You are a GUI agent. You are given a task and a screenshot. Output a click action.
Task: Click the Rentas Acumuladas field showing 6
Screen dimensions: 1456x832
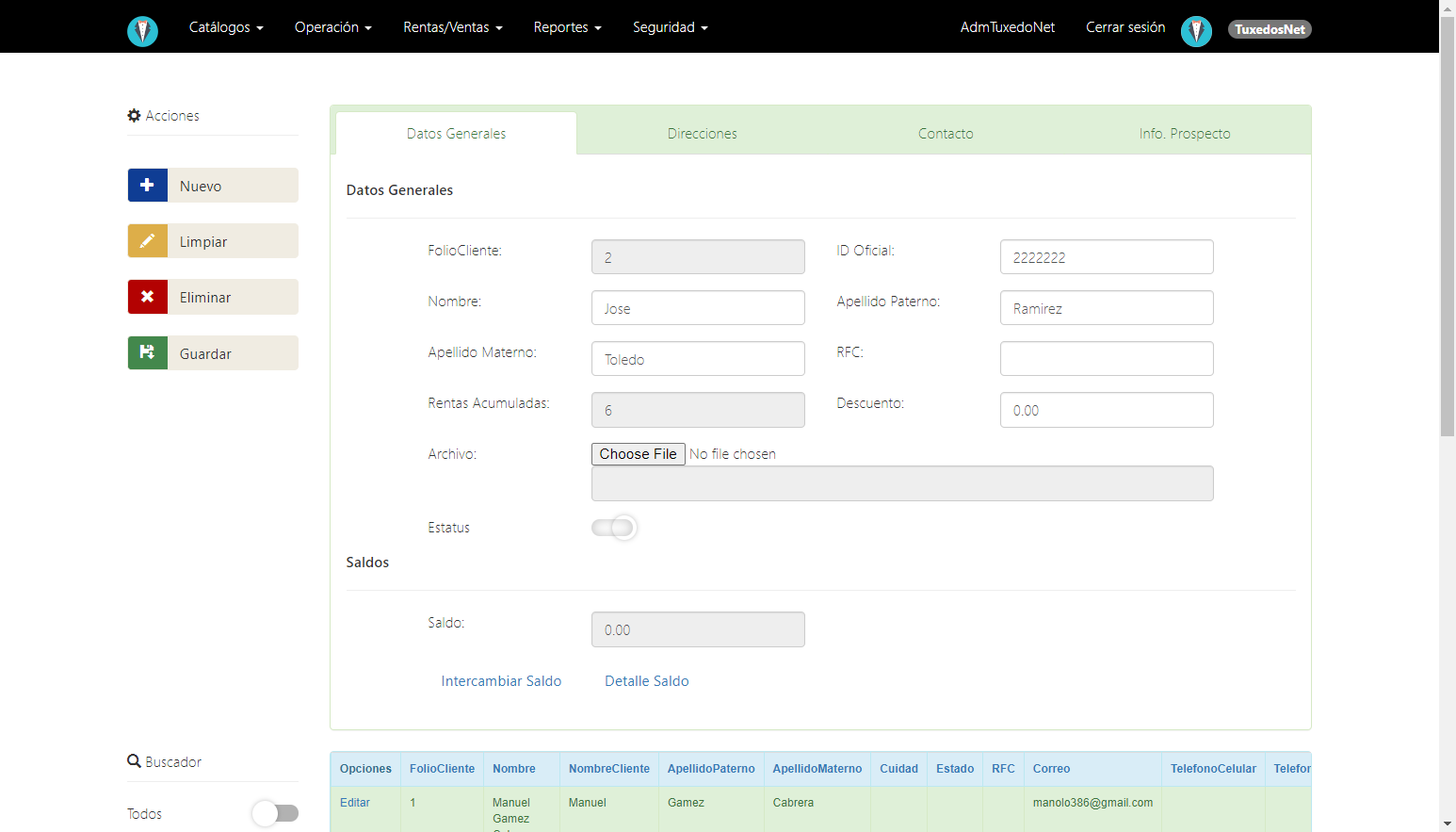click(698, 410)
